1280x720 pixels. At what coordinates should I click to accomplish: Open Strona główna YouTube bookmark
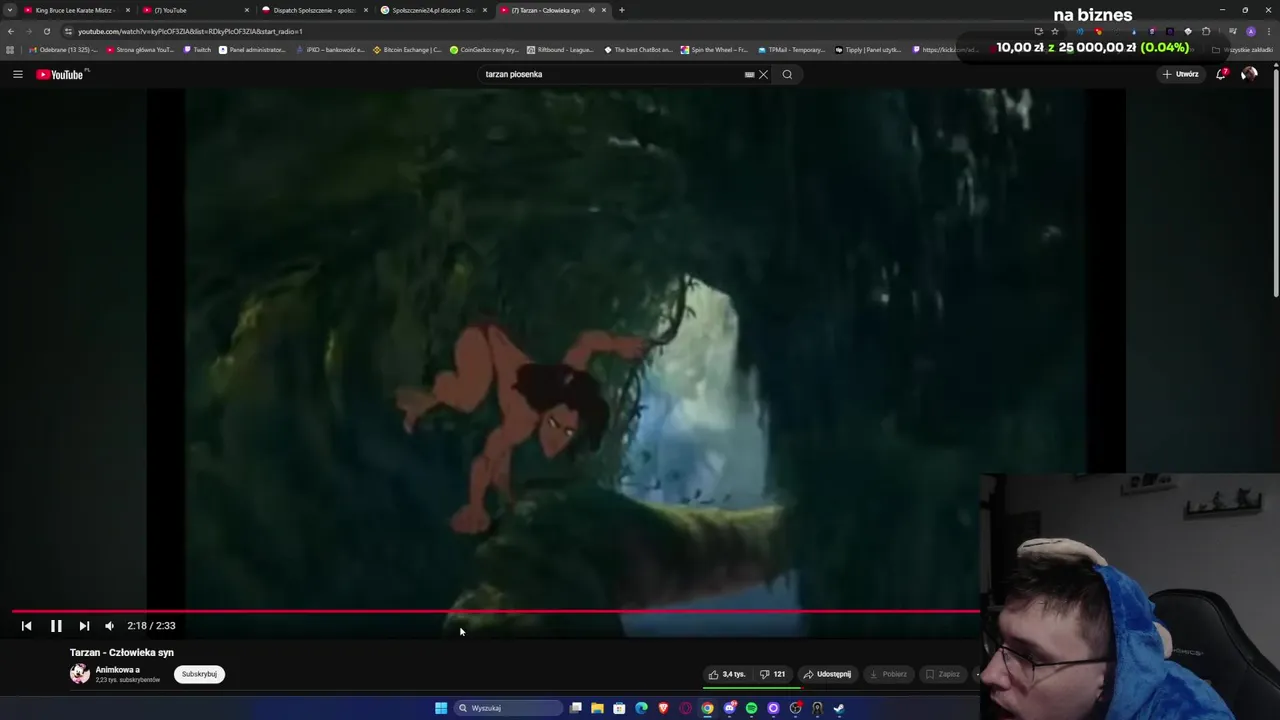[x=140, y=49]
